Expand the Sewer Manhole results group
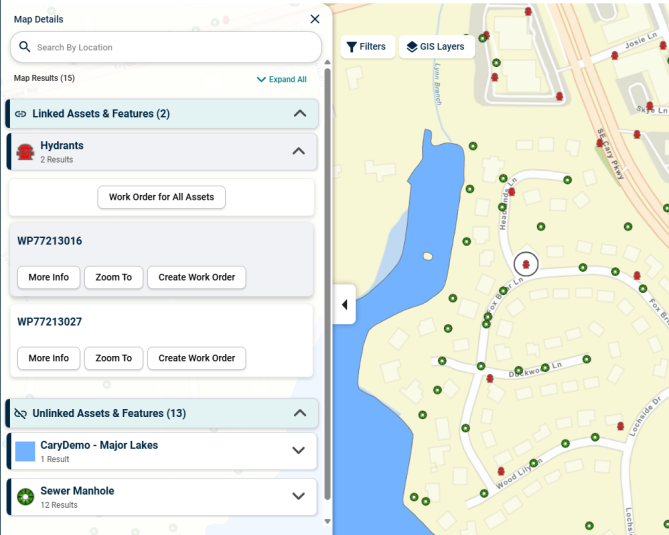 tap(297, 496)
